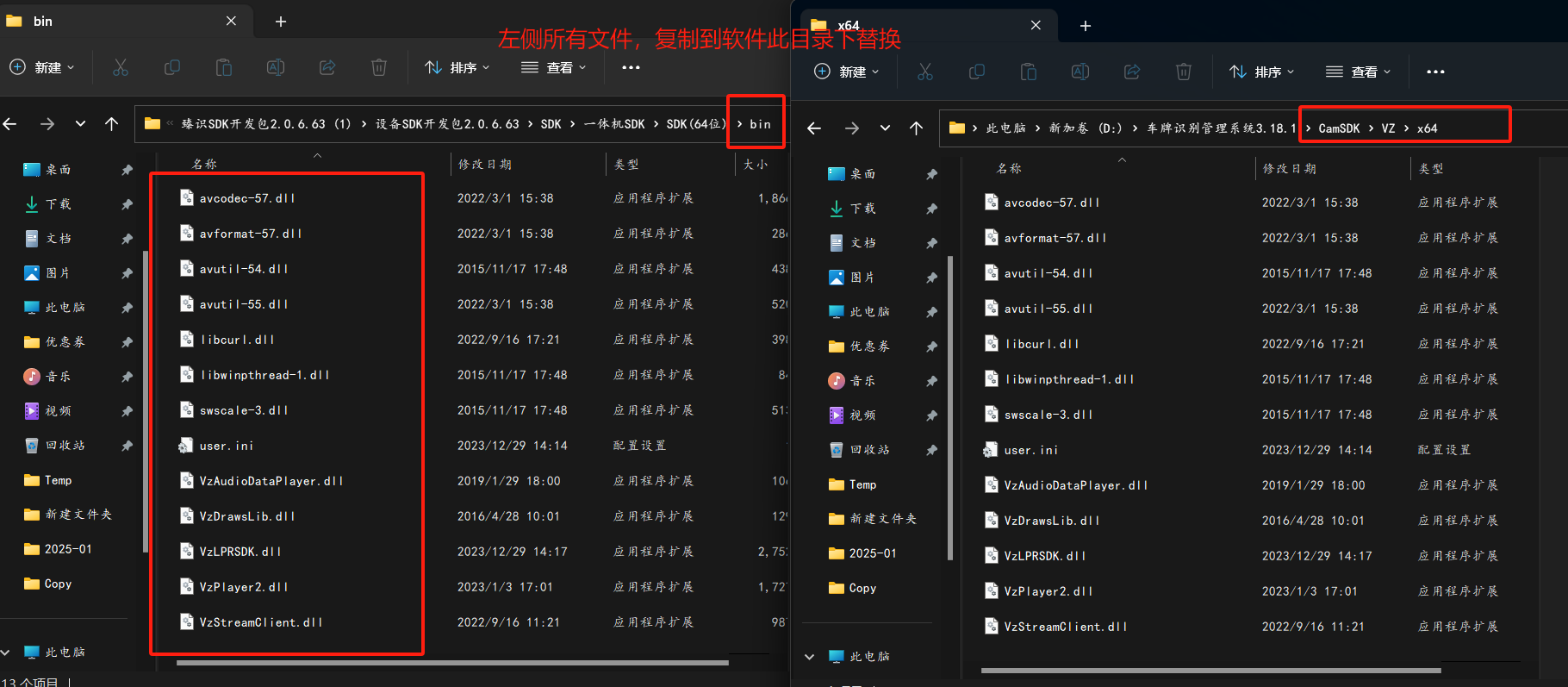This screenshot has height=687, width=1568.
Task: Click SDK(64位) breadcrumb in bin window
Action: (697, 124)
